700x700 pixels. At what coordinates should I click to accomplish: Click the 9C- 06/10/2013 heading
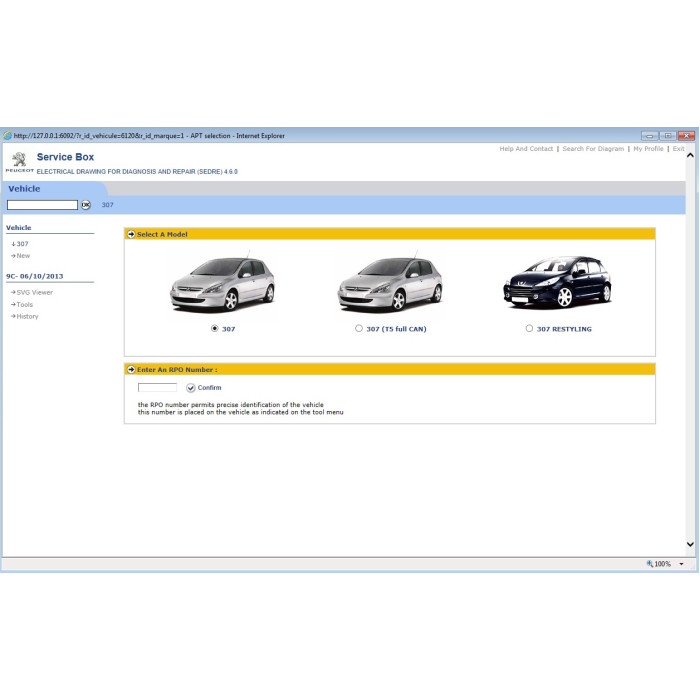click(34, 276)
